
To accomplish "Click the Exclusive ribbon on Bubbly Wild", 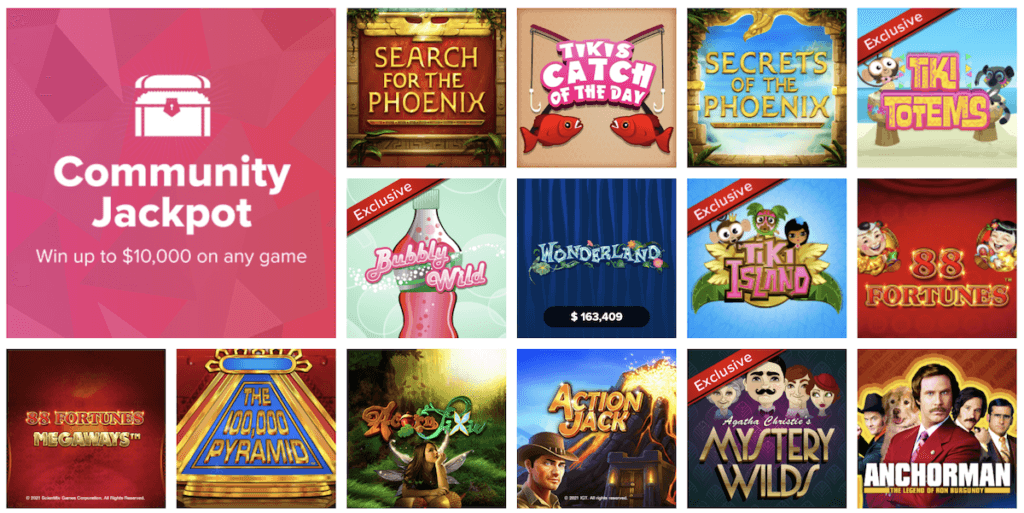I will coord(385,202).
